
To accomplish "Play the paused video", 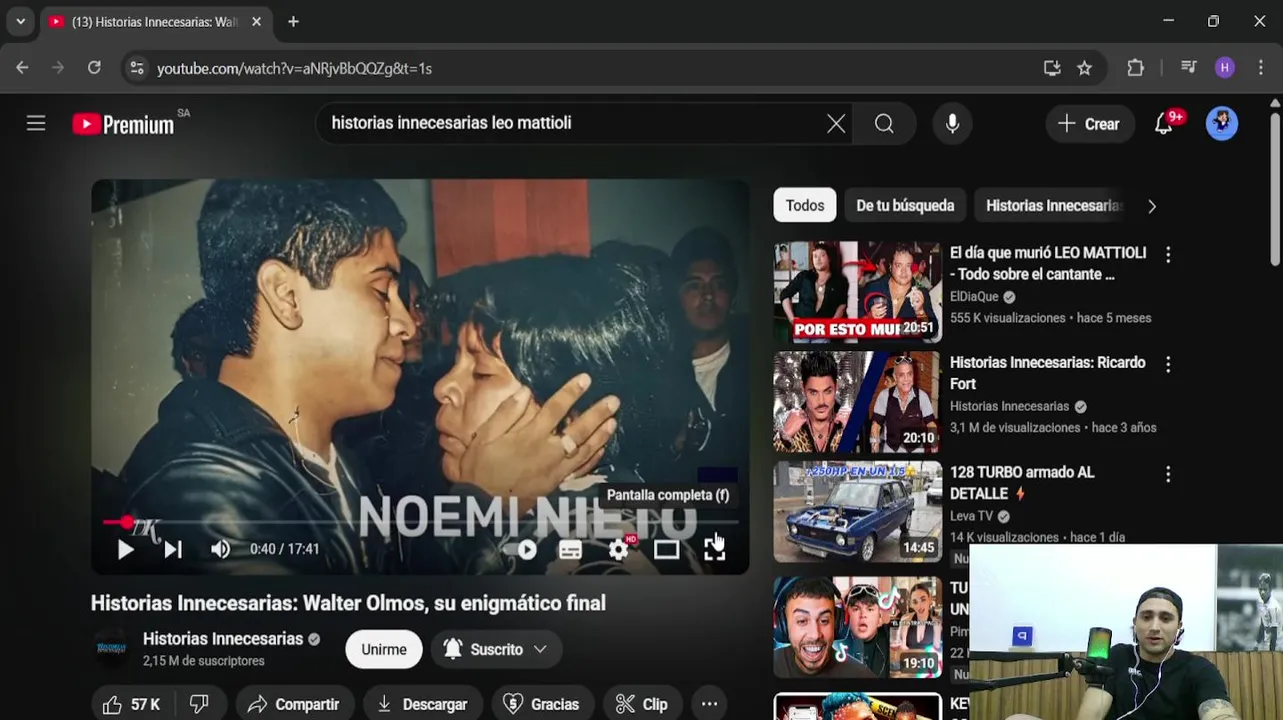I will click(125, 549).
